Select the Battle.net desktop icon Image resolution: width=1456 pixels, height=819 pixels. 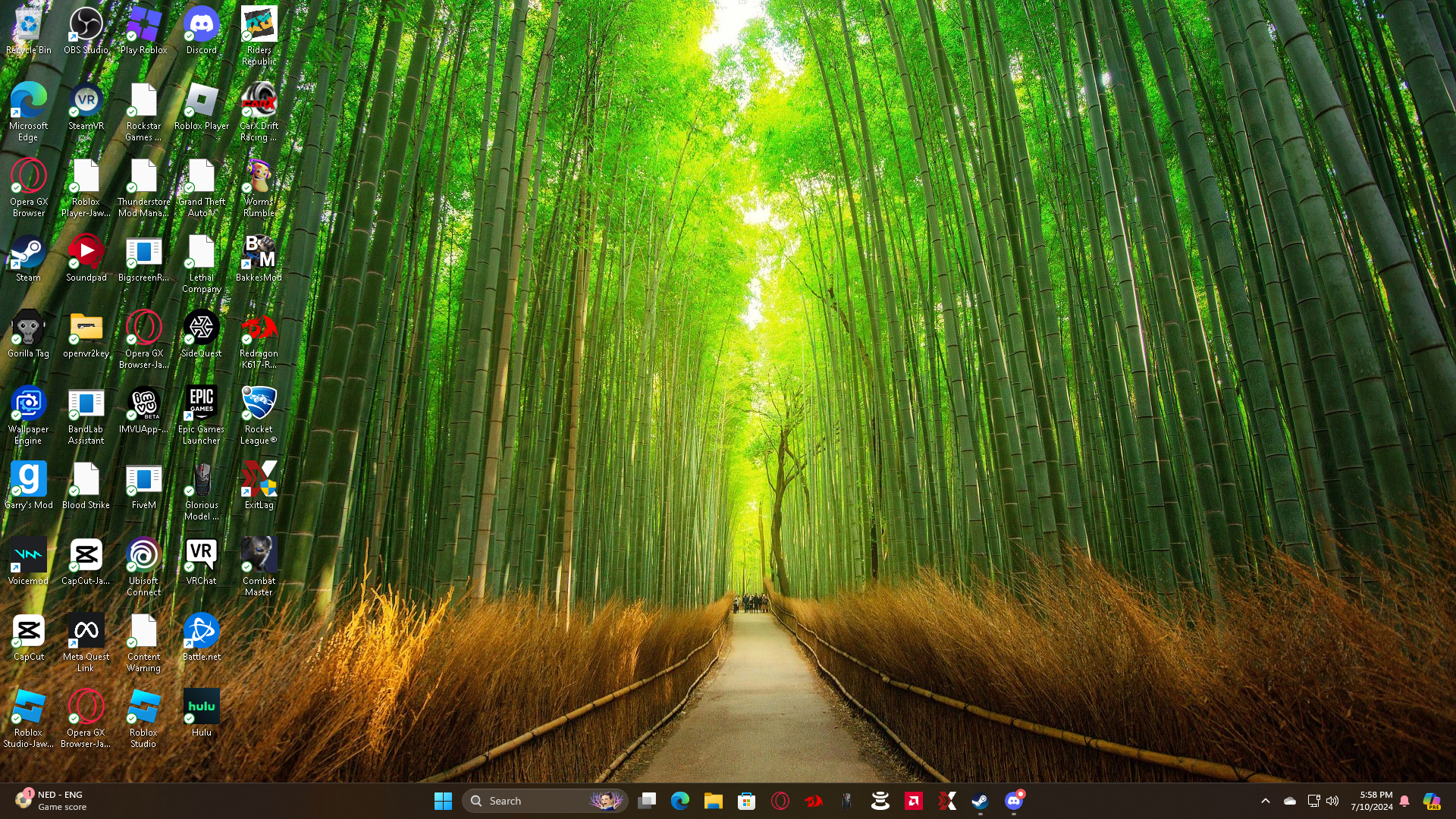click(x=201, y=638)
